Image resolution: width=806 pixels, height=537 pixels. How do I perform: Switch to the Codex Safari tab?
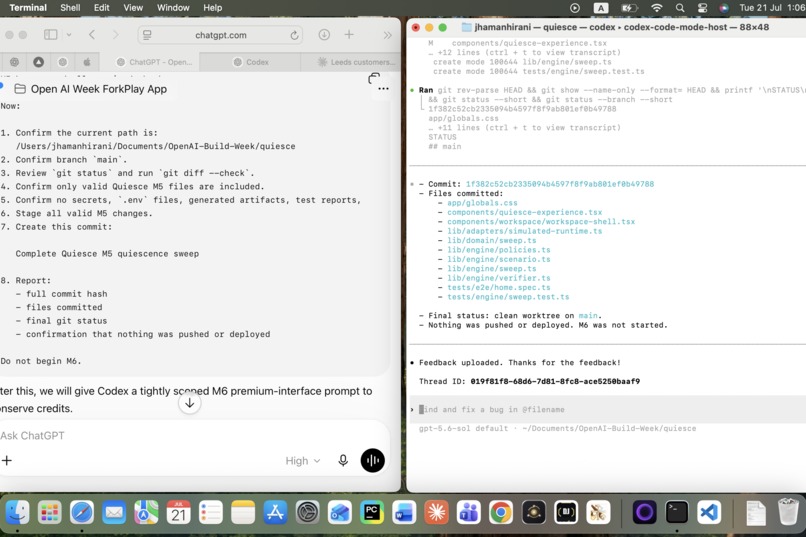coord(250,62)
